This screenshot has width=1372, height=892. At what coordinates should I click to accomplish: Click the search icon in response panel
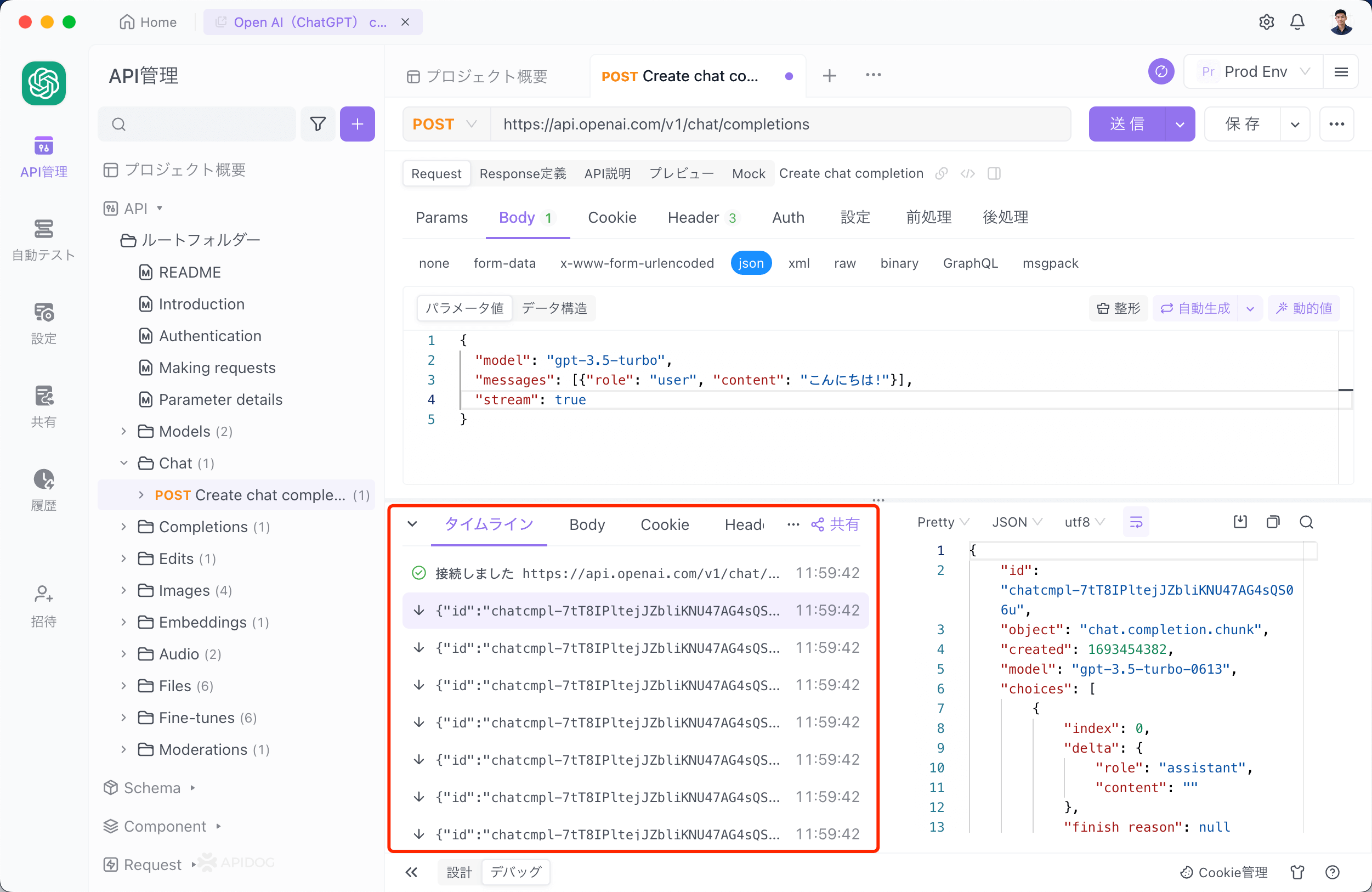pyautogui.click(x=1306, y=522)
